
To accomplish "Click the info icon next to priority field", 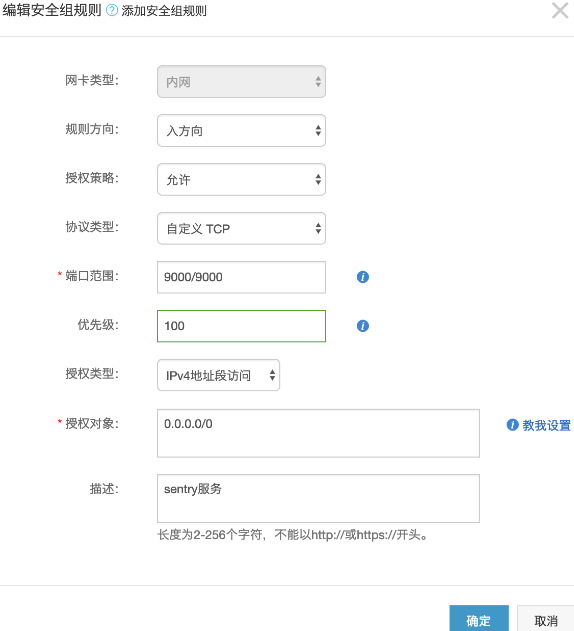I will [x=363, y=326].
